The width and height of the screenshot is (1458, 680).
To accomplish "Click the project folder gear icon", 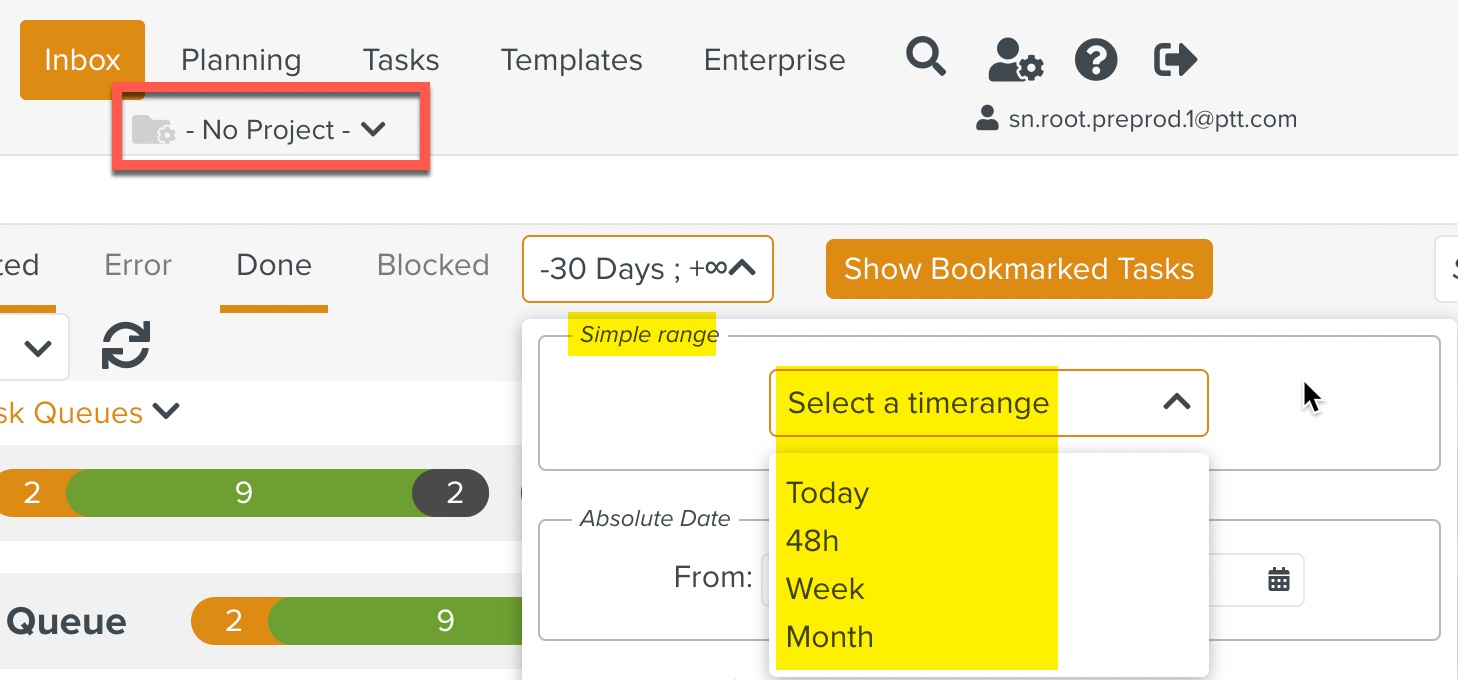I will tap(154, 130).
